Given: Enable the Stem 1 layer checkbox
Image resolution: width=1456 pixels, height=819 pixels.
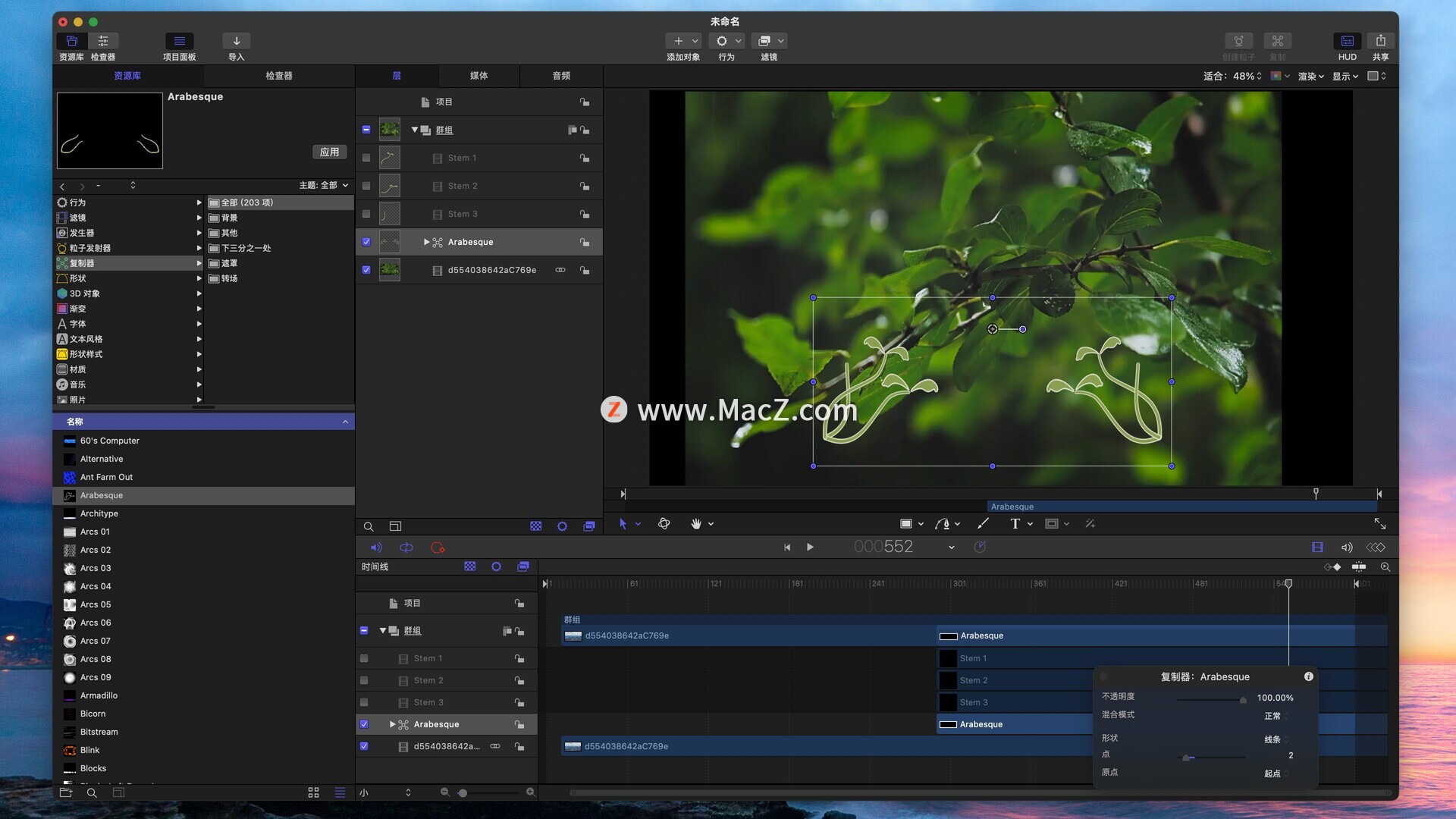Looking at the screenshot, I should pos(366,158).
